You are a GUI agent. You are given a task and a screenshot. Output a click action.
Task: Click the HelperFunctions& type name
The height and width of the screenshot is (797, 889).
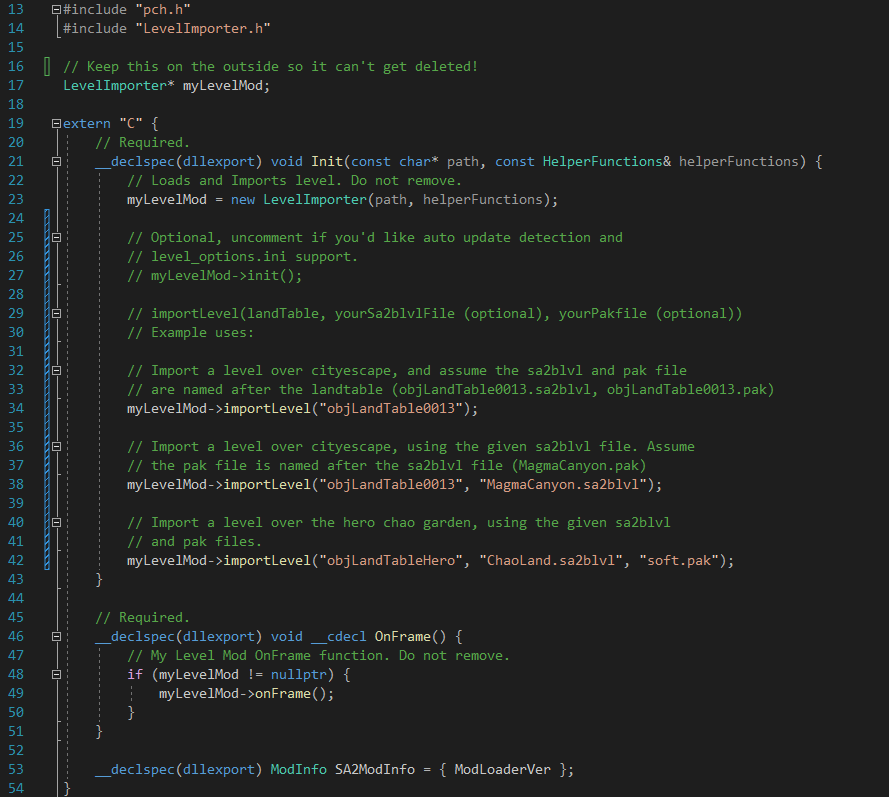coord(607,162)
